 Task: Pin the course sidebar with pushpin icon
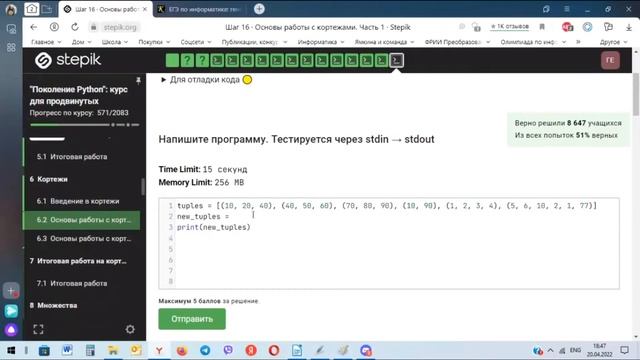click(138, 80)
